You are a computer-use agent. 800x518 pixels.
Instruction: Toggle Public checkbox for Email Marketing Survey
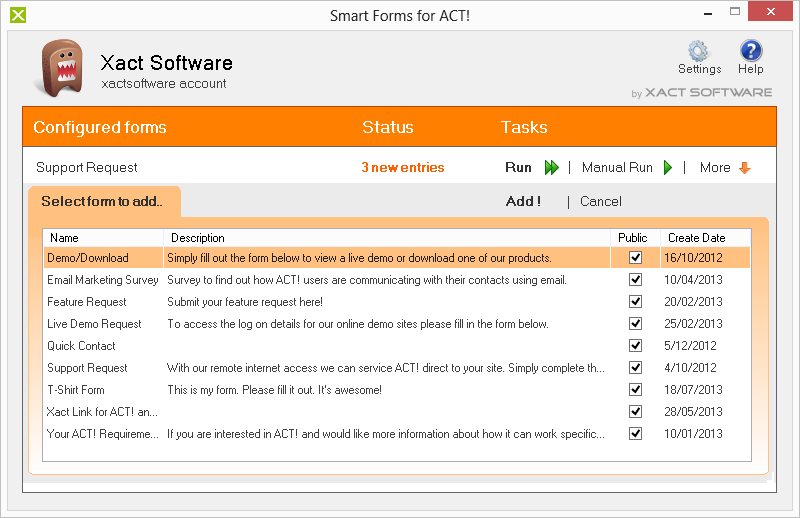click(635, 280)
